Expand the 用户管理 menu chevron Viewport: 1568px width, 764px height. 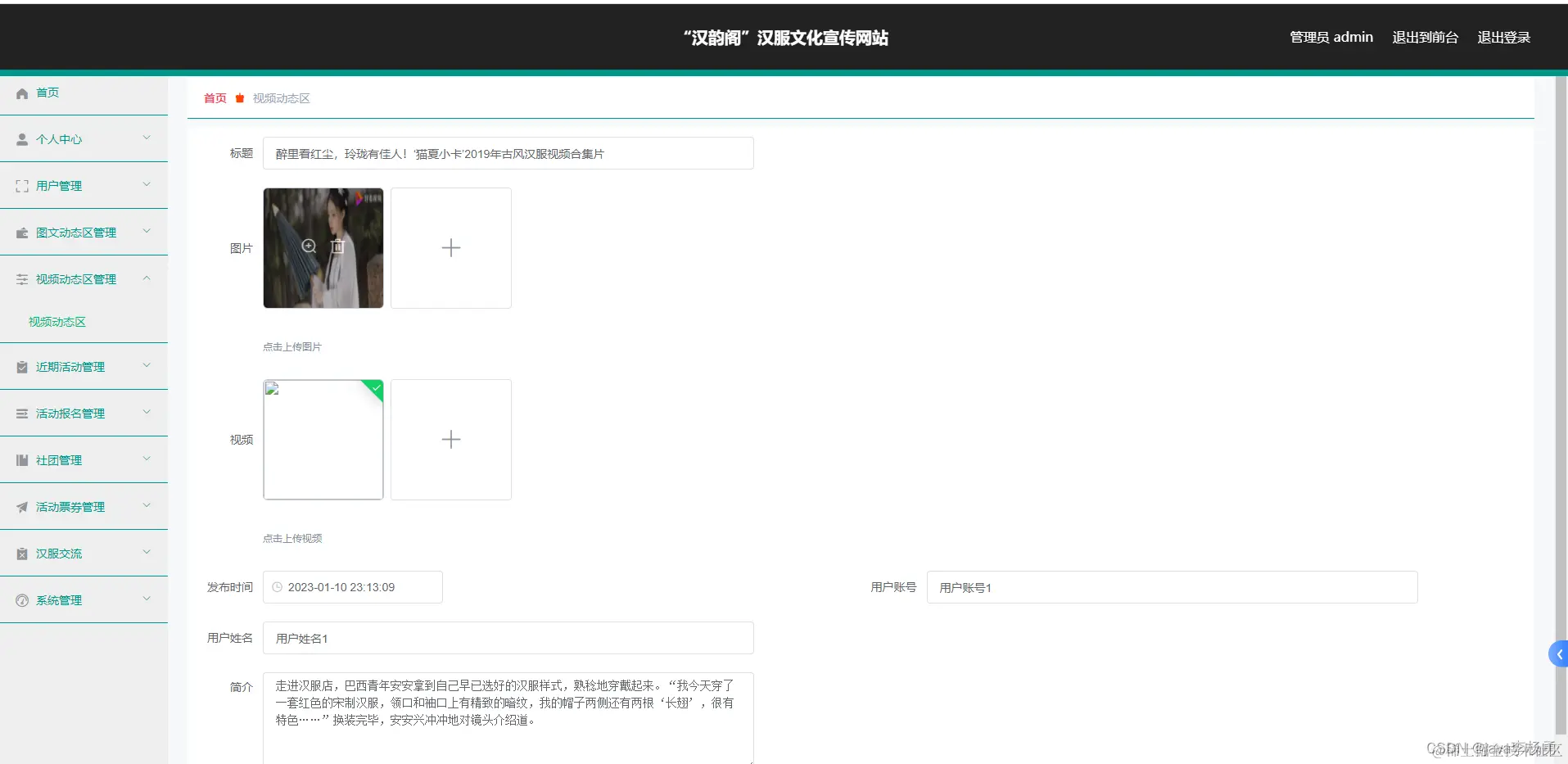pyautogui.click(x=147, y=184)
